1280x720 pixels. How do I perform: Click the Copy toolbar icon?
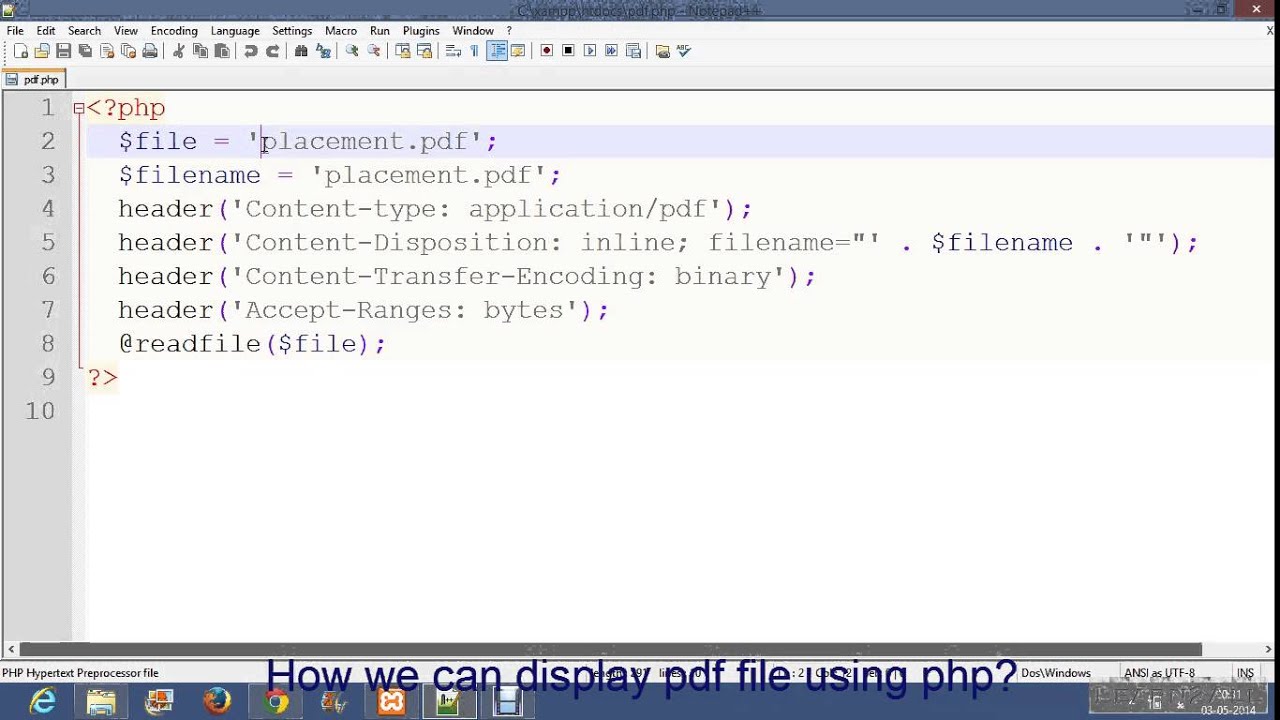tap(200, 51)
